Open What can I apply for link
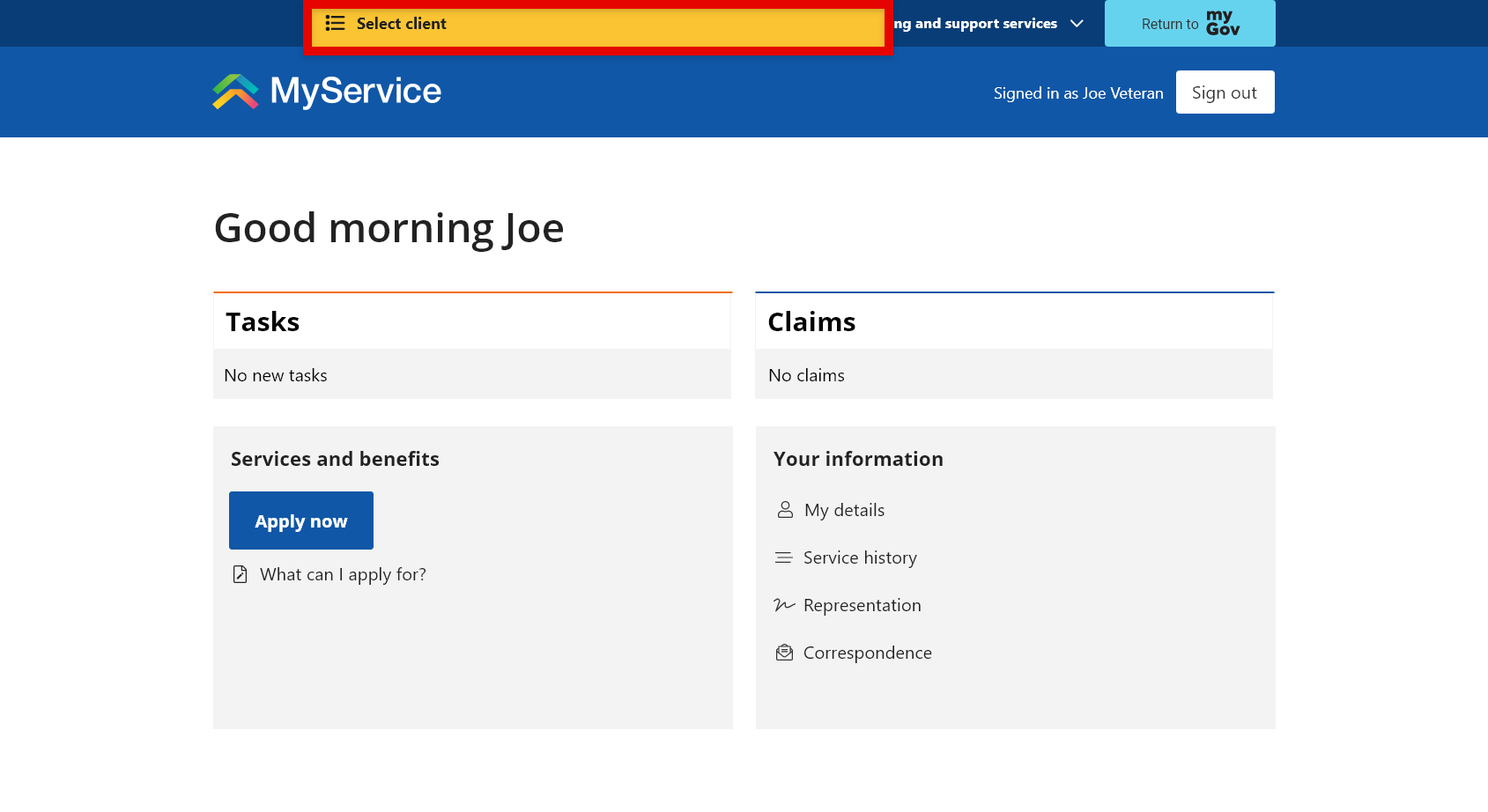Screen dimensions: 1488x812 (342, 573)
